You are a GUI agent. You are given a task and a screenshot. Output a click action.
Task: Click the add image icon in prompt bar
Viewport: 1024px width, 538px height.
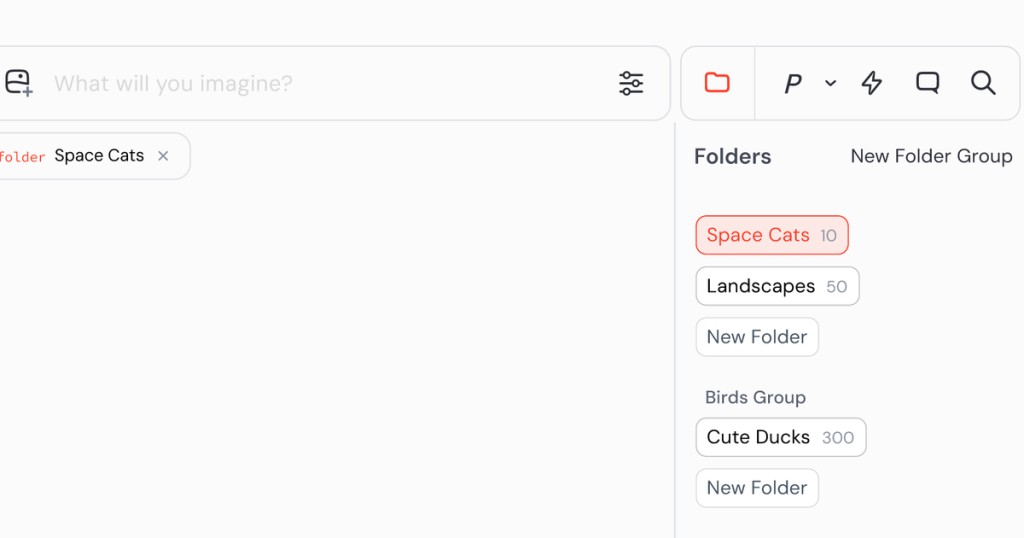click(18, 83)
